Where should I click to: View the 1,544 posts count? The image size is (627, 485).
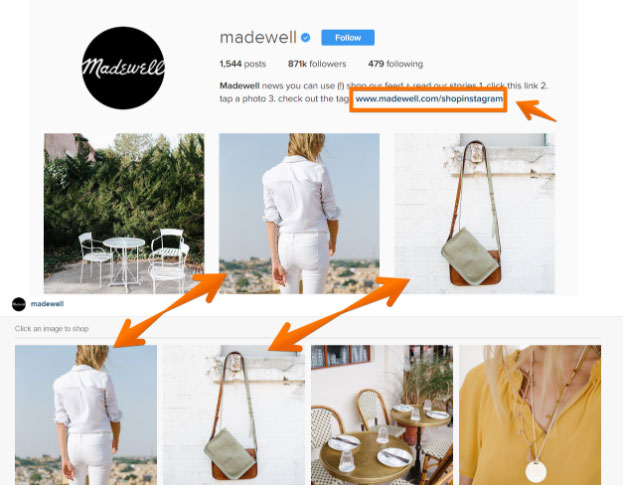click(x=243, y=64)
